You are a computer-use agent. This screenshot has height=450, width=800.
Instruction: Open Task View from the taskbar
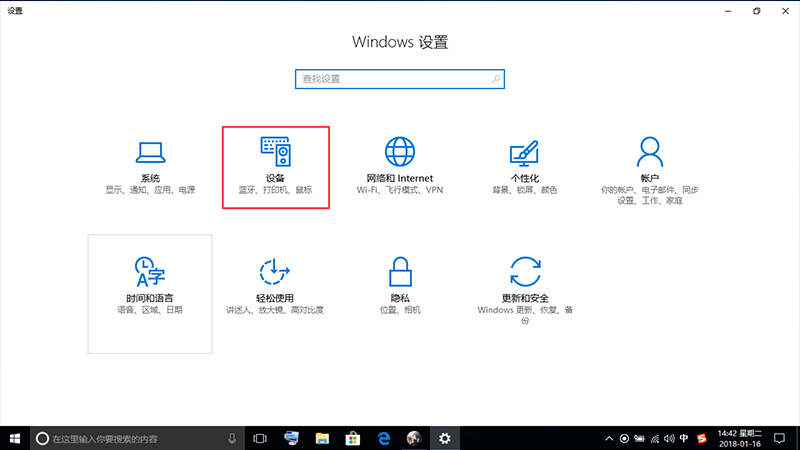tap(260, 438)
